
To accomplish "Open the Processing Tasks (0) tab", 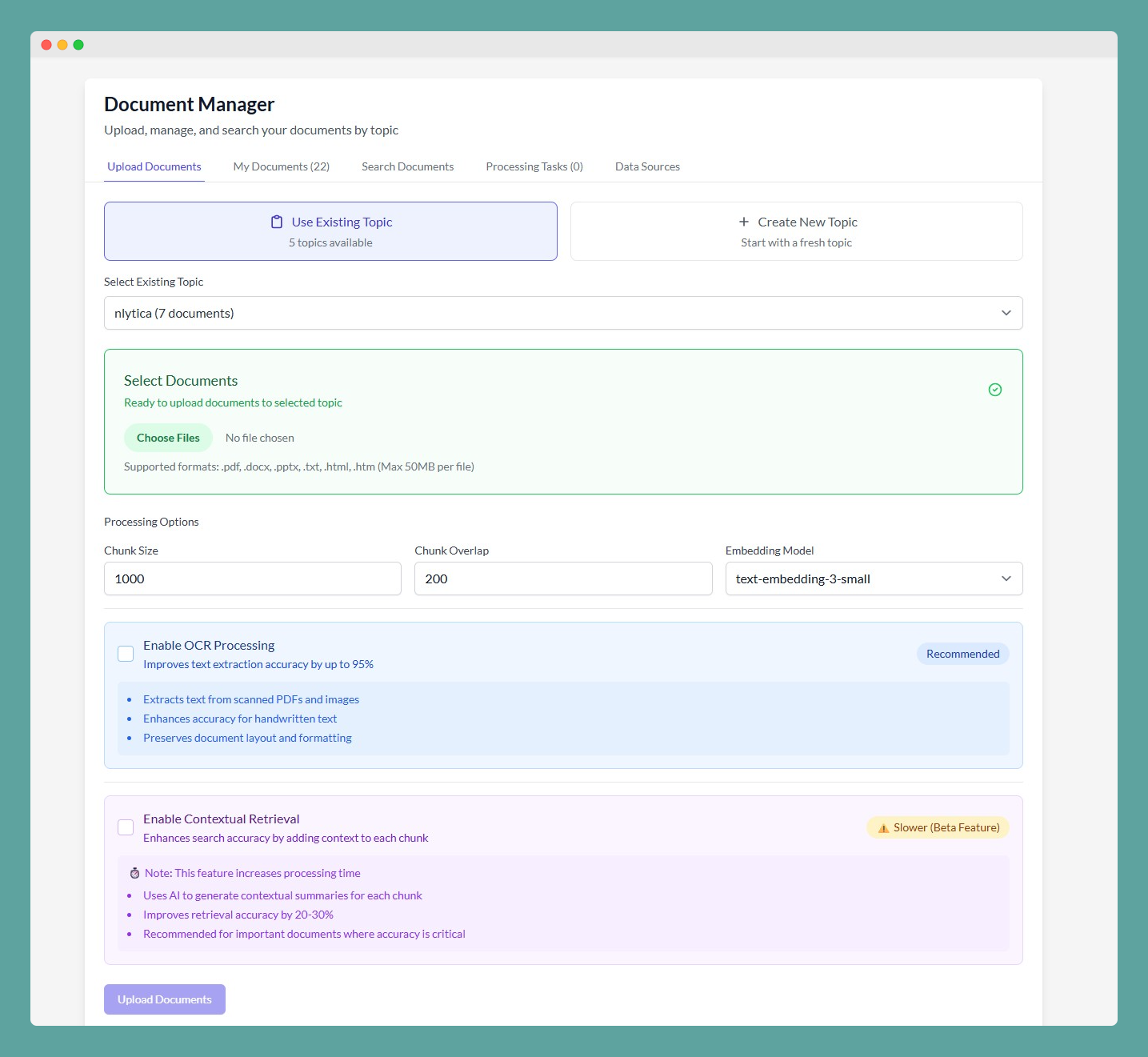I will point(534,166).
